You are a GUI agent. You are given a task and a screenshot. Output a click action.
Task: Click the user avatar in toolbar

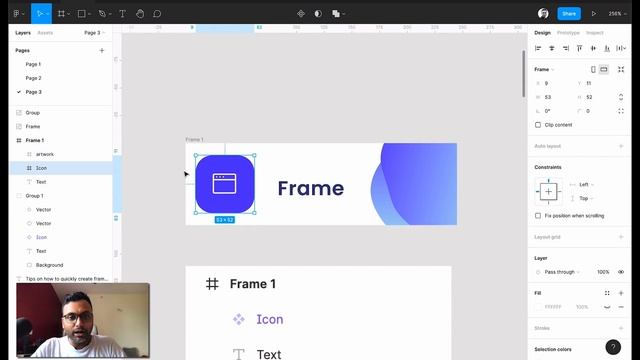(543, 13)
